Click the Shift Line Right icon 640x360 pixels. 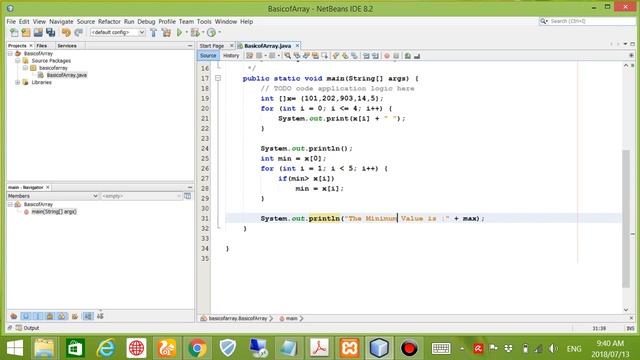pos(375,56)
